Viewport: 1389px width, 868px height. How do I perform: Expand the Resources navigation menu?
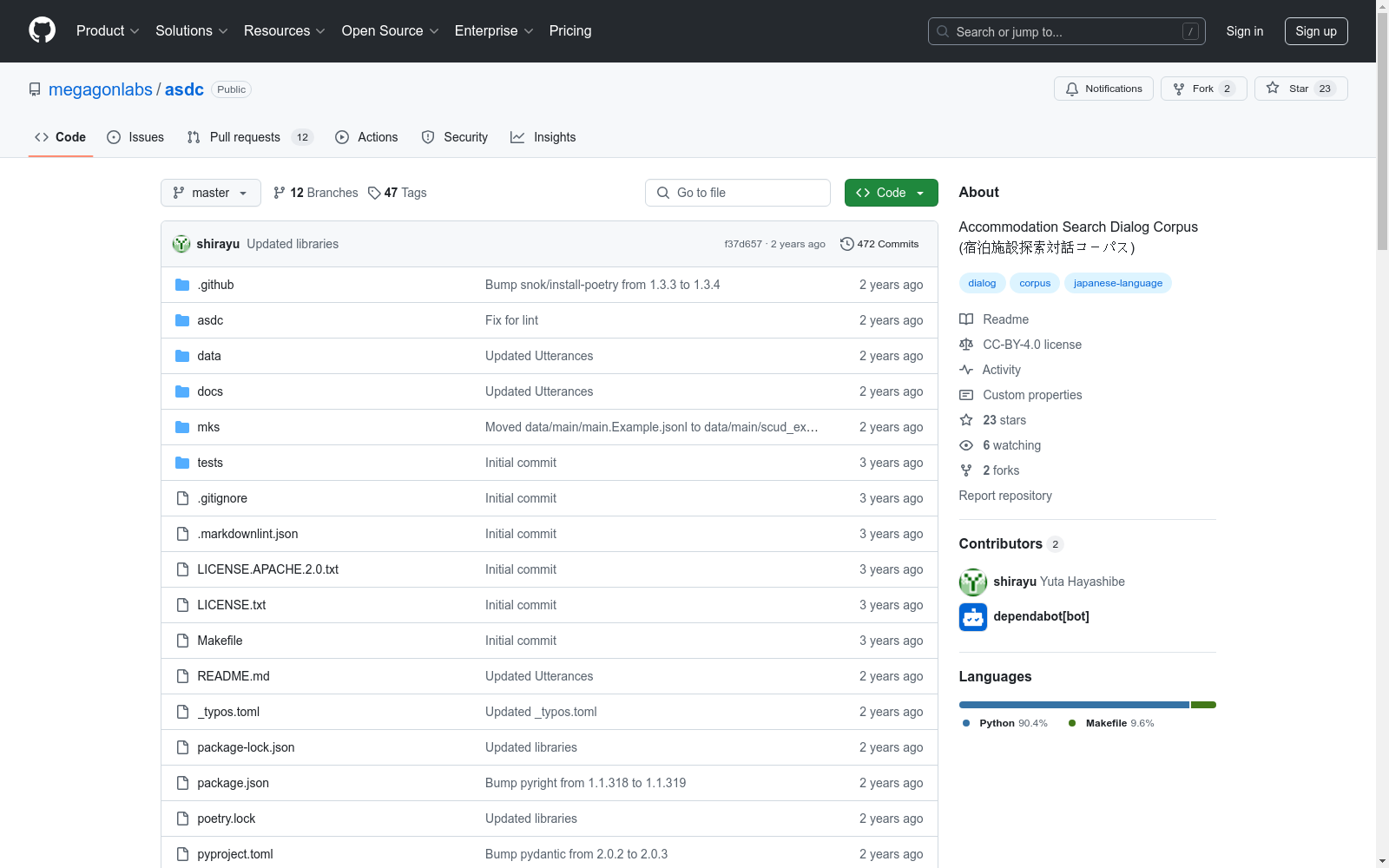(x=285, y=31)
